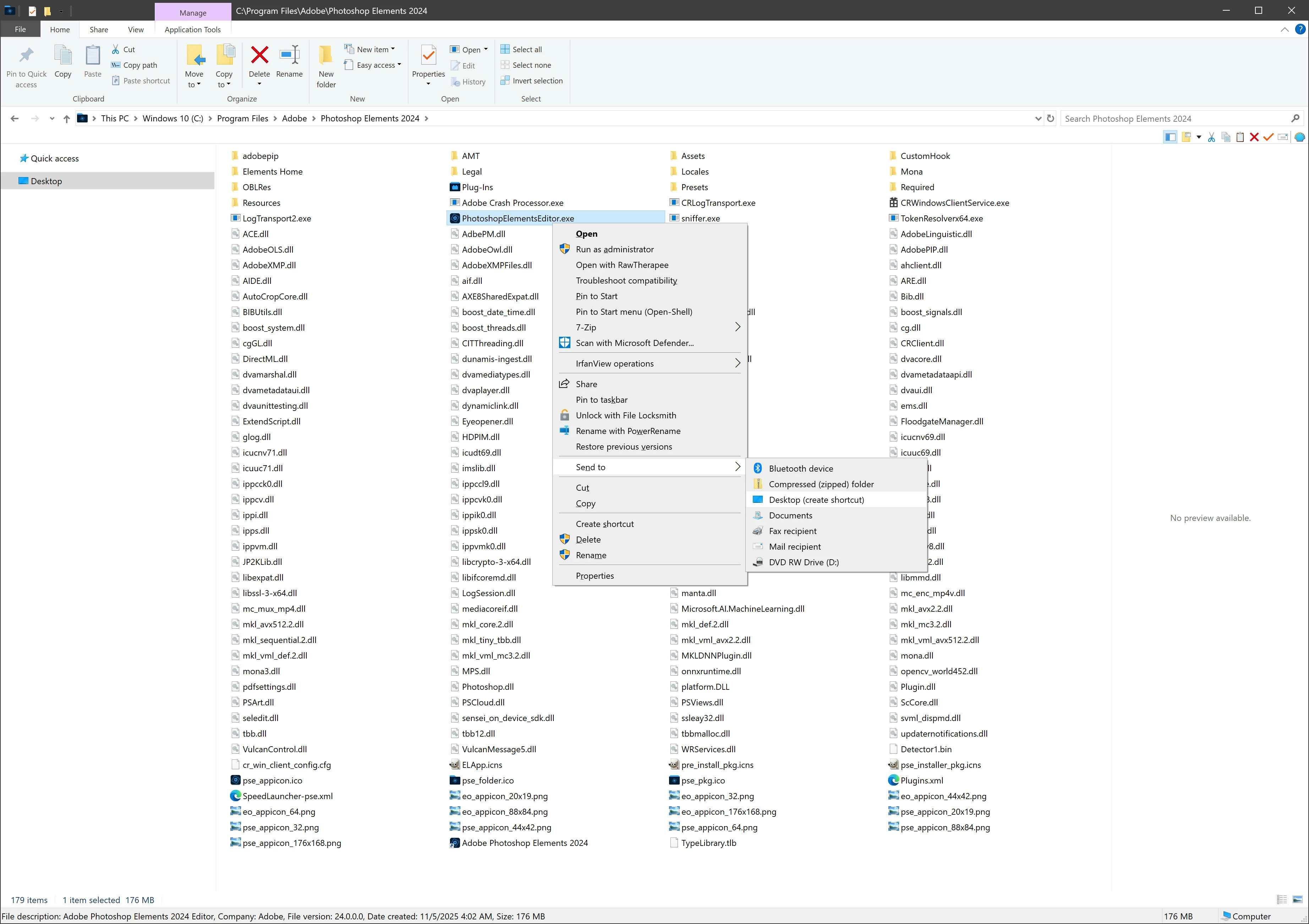Select Desktop (create shortcut) in Send to submenu
The image size is (1309, 924).
[836, 500]
